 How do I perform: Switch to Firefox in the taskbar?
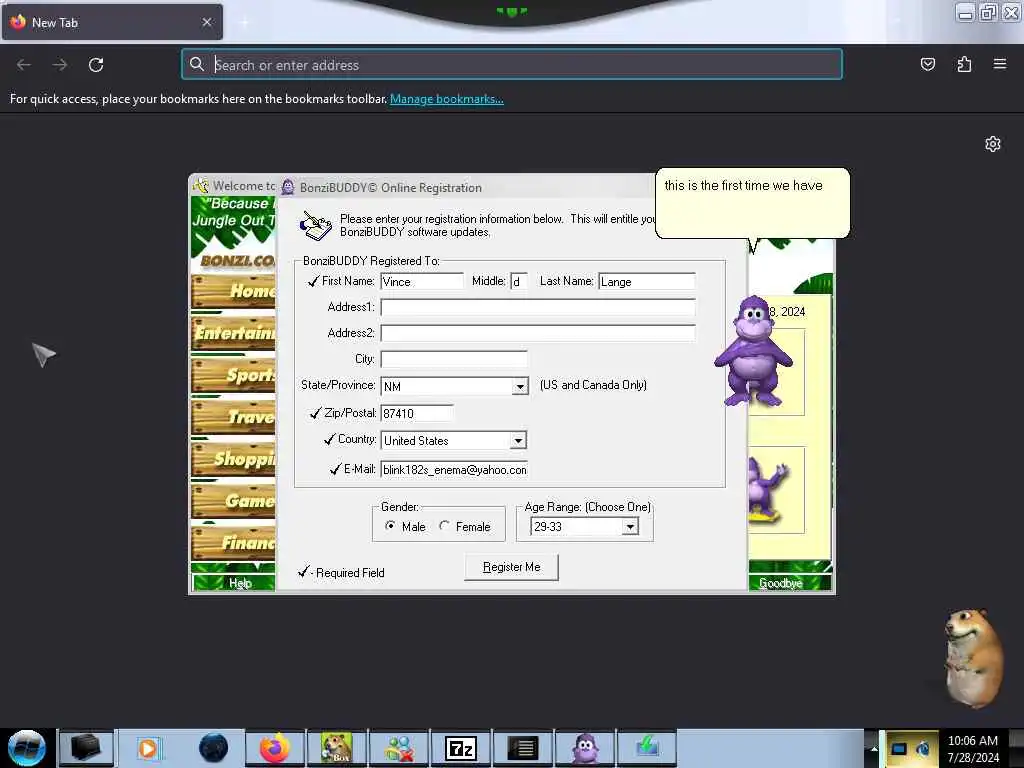[275, 748]
